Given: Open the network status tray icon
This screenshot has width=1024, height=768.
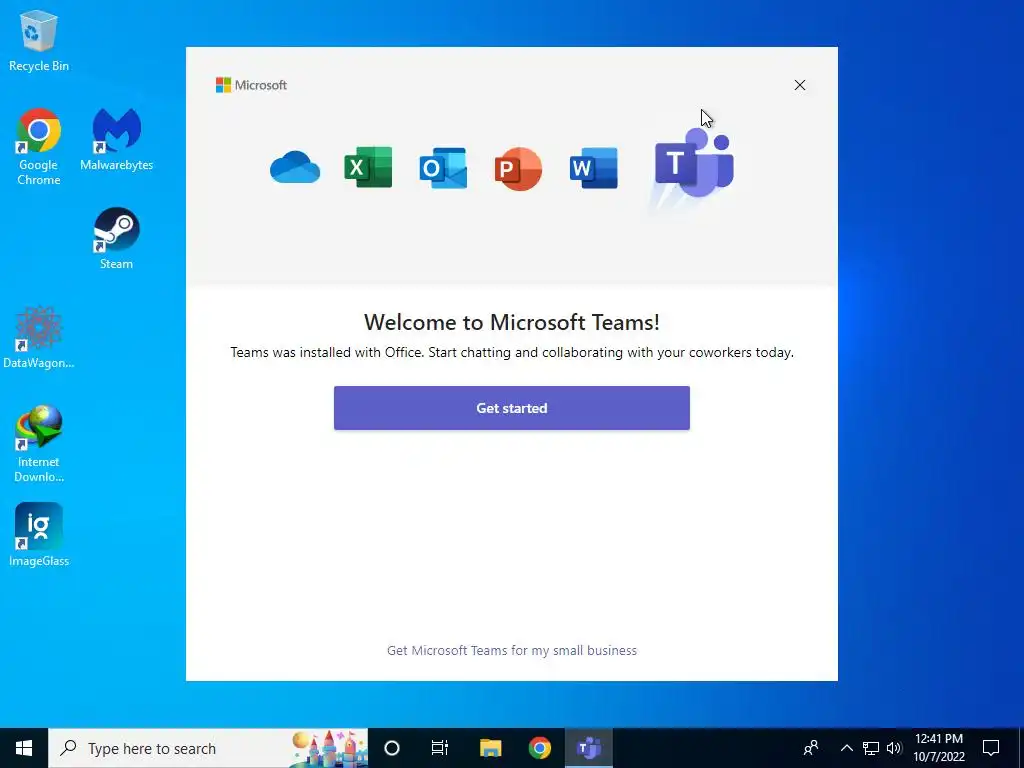Looking at the screenshot, I should [871, 748].
